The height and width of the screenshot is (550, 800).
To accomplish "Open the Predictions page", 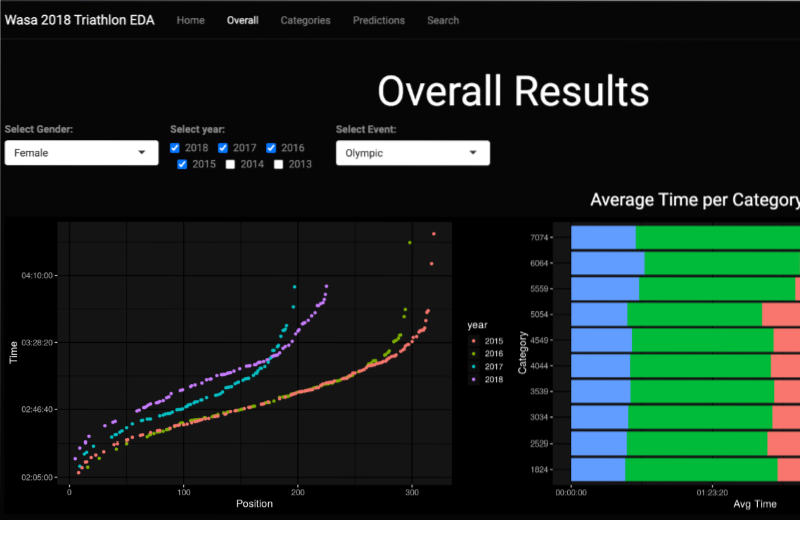I will (x=379, y=20).
